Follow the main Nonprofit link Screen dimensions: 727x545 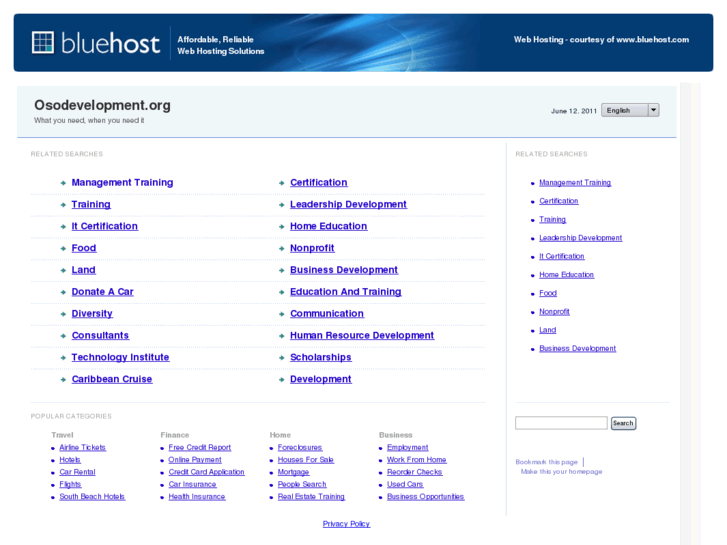coord(312,248)
